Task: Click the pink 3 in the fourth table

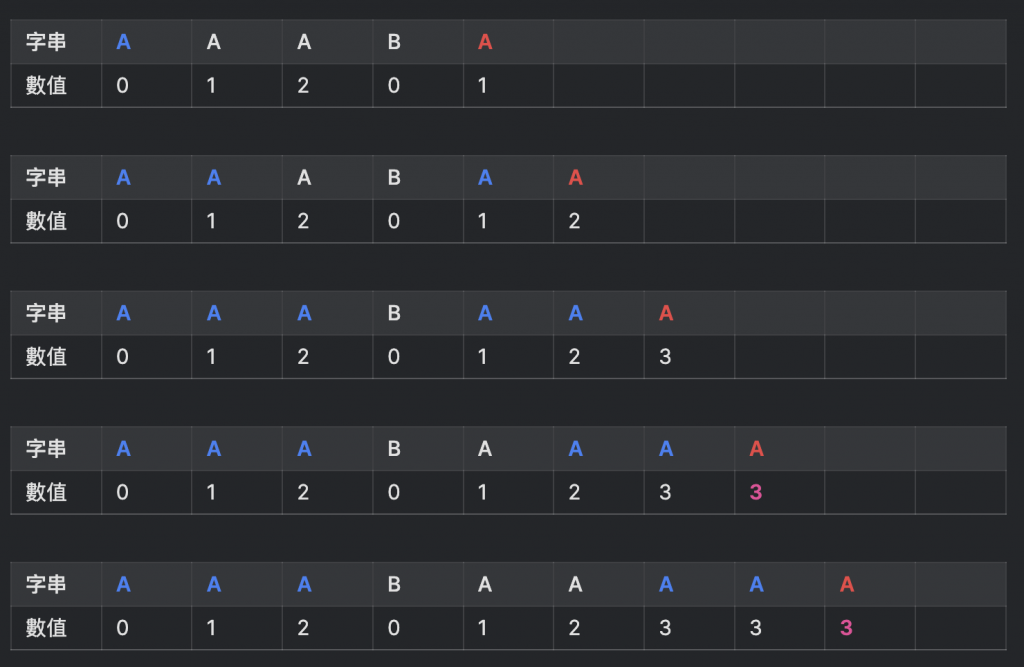Action: pos(756,492)
